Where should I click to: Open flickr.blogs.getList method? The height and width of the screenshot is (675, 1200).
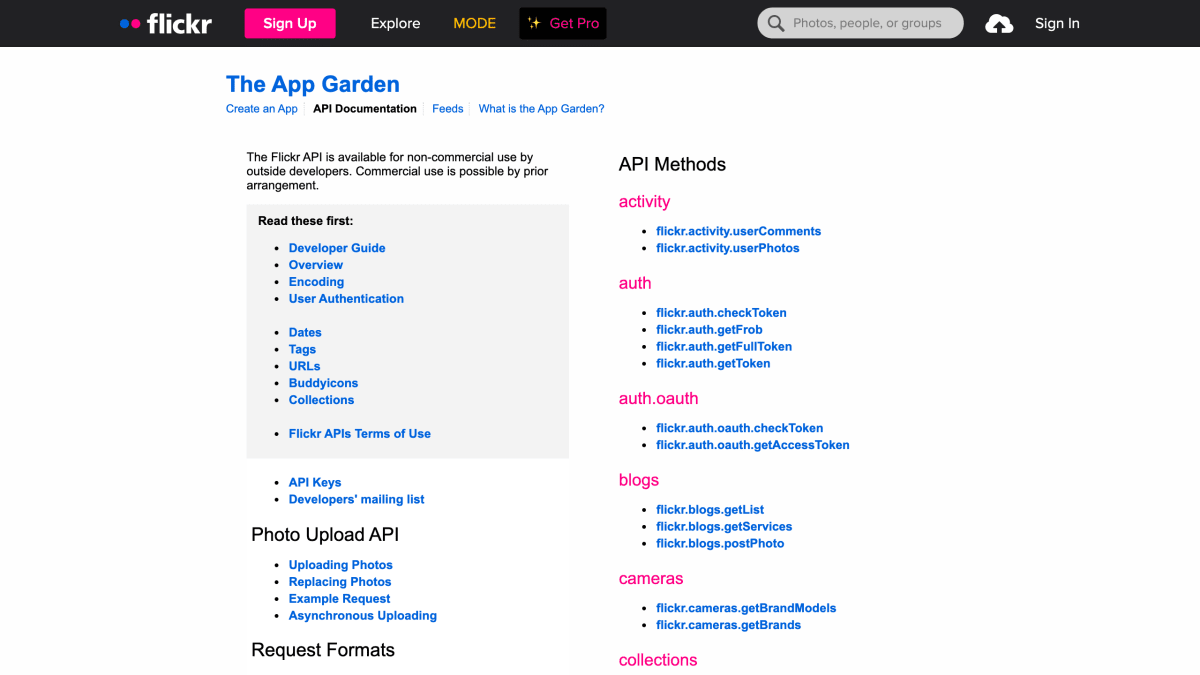tap(710, 510)
